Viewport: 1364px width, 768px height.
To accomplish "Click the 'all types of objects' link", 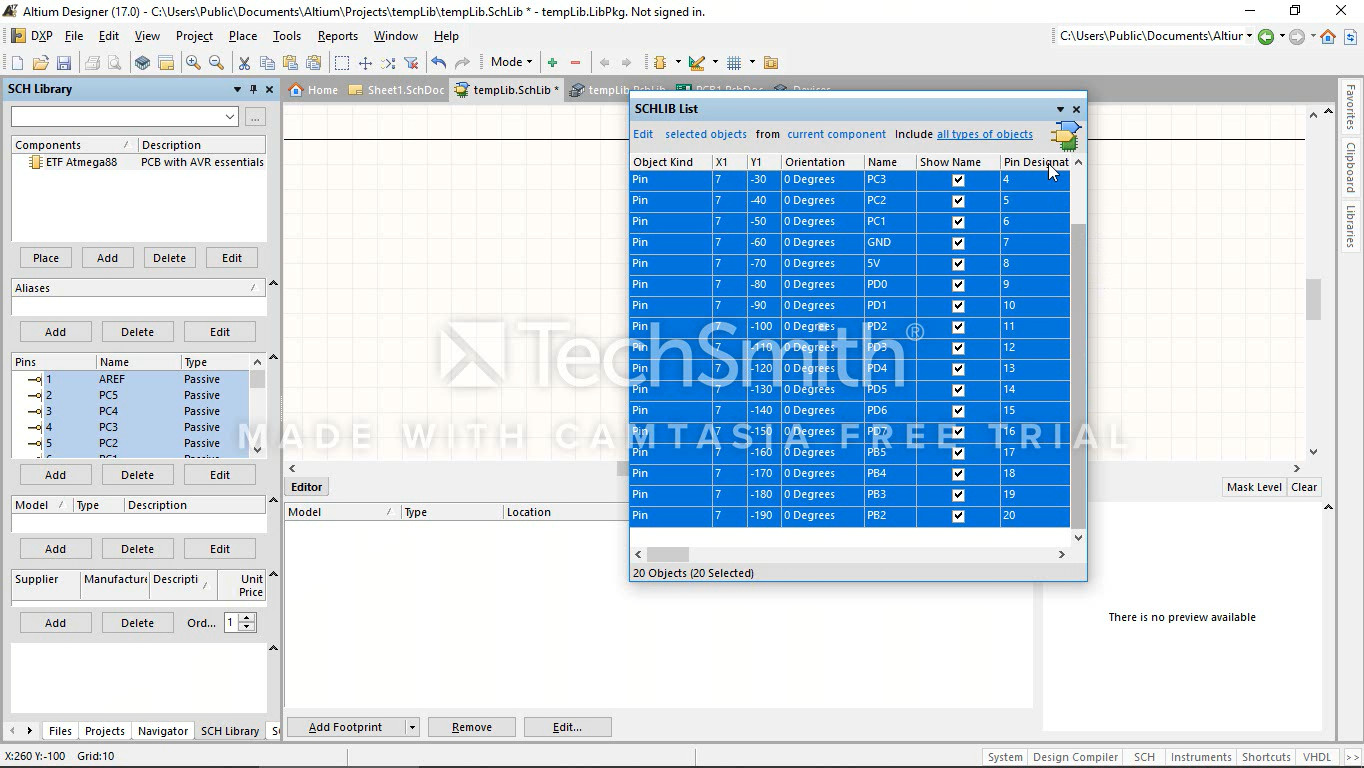I will tap(984, 134).
